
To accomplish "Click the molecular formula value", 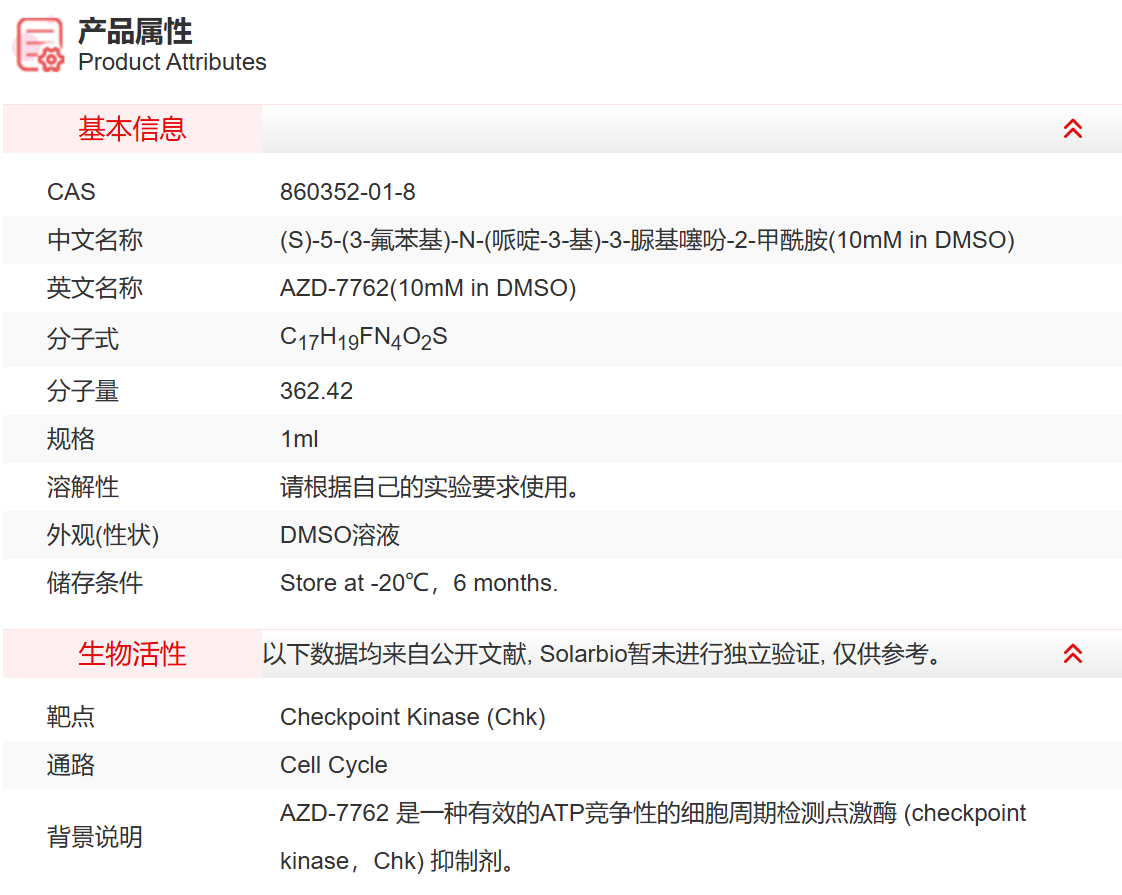I will point(364,337).
